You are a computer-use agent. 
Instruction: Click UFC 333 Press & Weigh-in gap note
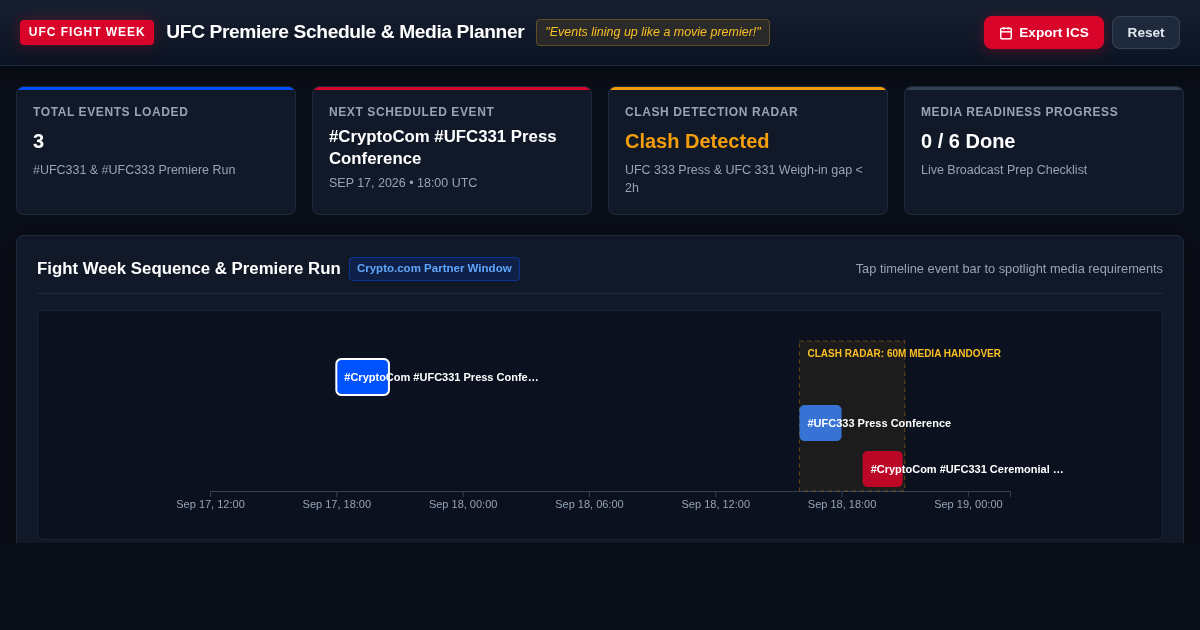click(744, 179)
